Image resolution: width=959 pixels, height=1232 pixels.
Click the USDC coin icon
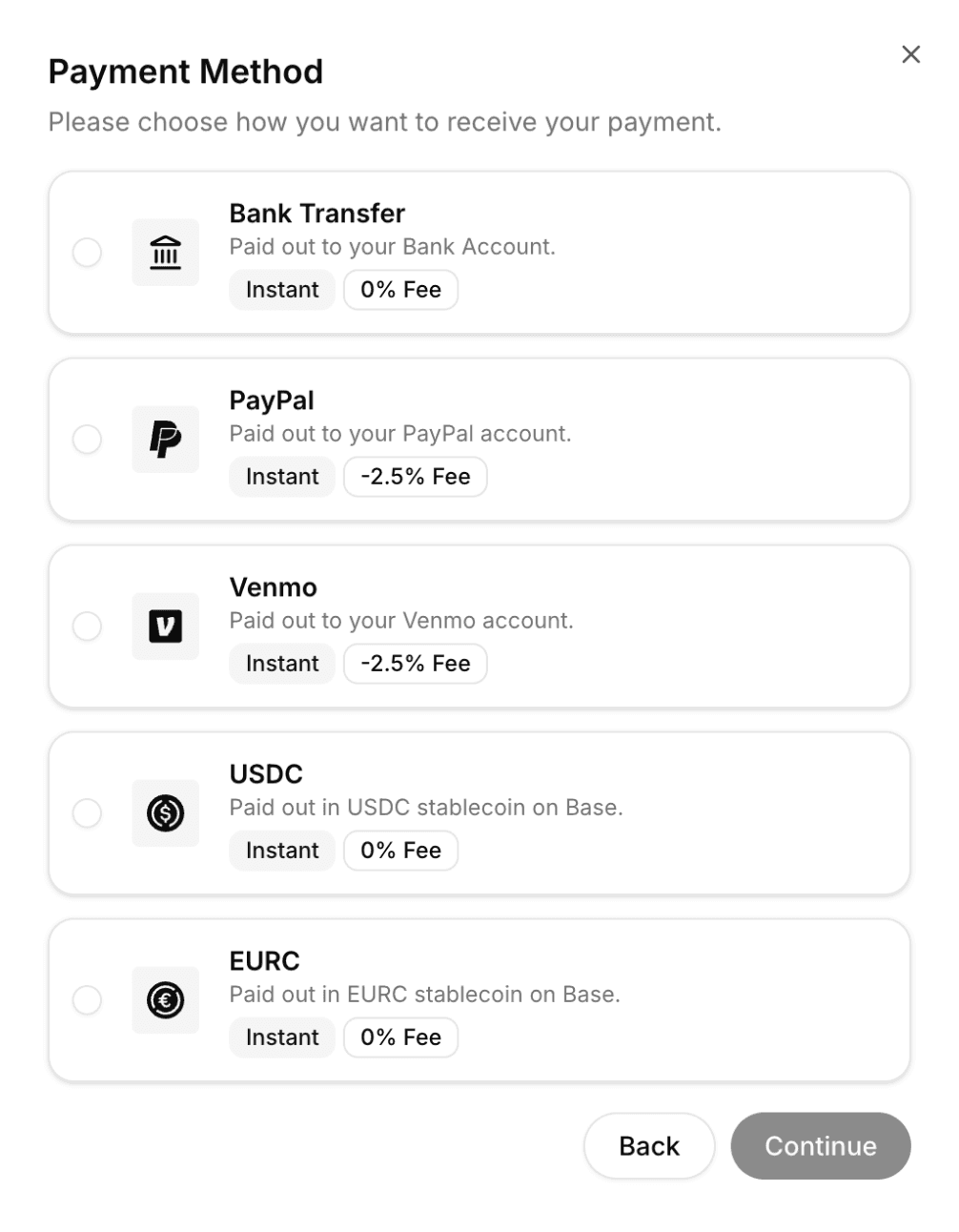pyautogui.click(x=165, y=813)
